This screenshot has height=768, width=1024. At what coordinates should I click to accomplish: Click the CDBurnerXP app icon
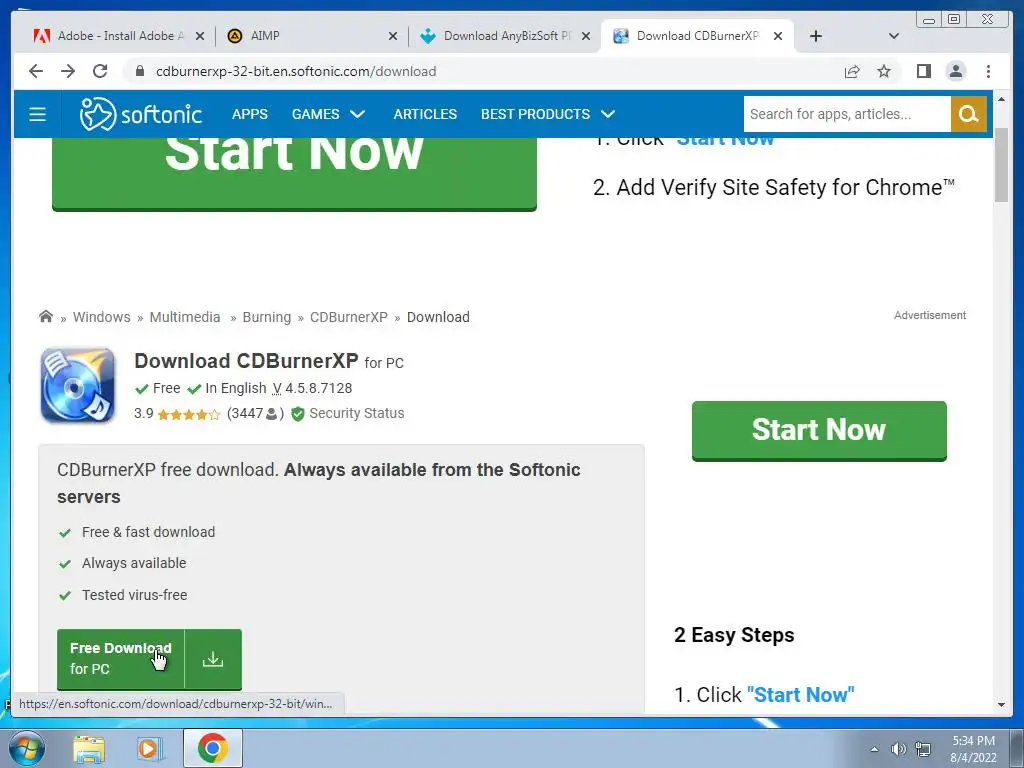[x=78, y=385]
